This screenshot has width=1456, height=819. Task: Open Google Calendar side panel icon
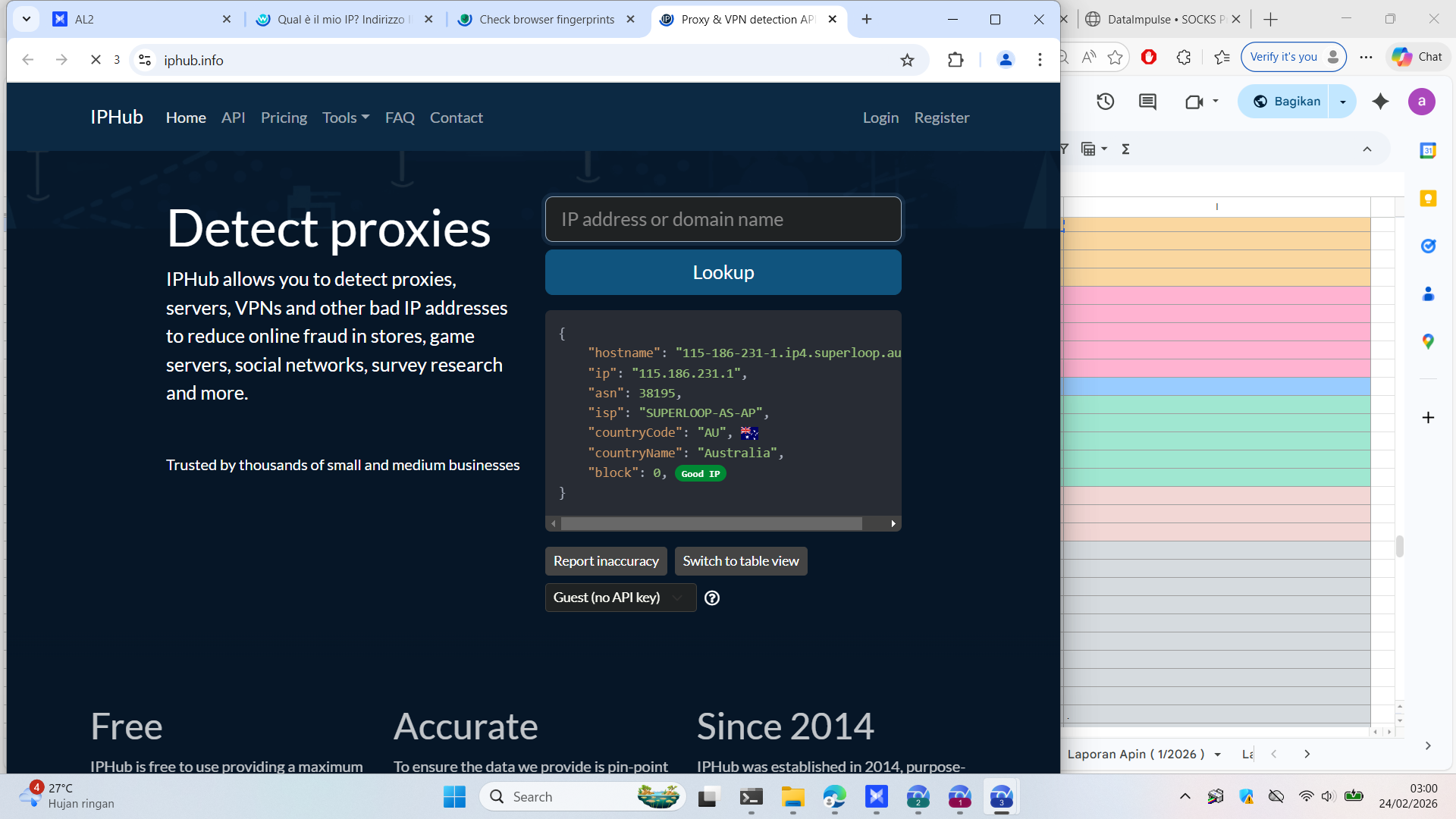tap(1428, 150)
